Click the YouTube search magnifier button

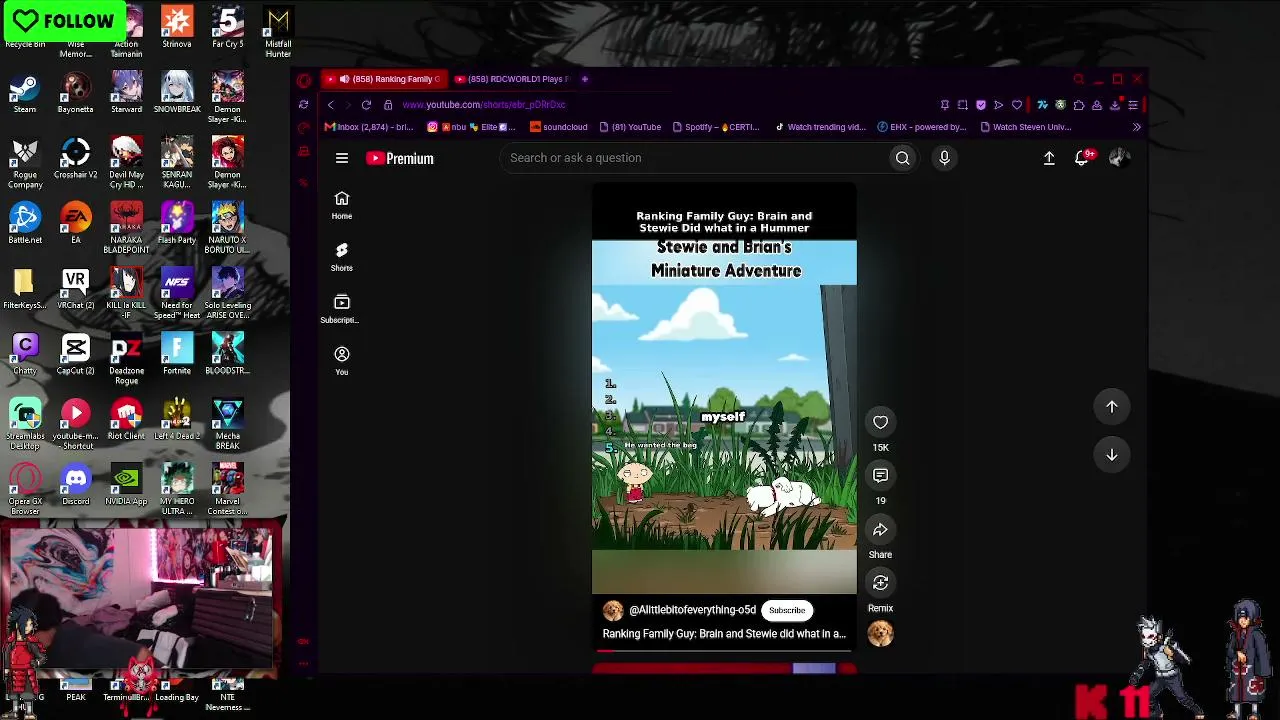coord(902,158)
